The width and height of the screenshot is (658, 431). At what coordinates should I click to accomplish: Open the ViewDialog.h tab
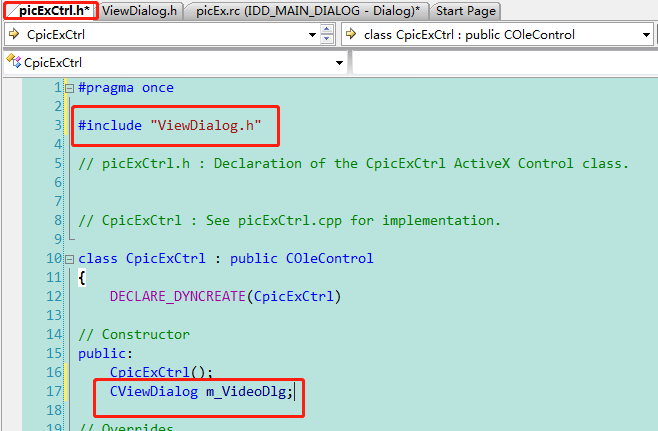[140, 11]
